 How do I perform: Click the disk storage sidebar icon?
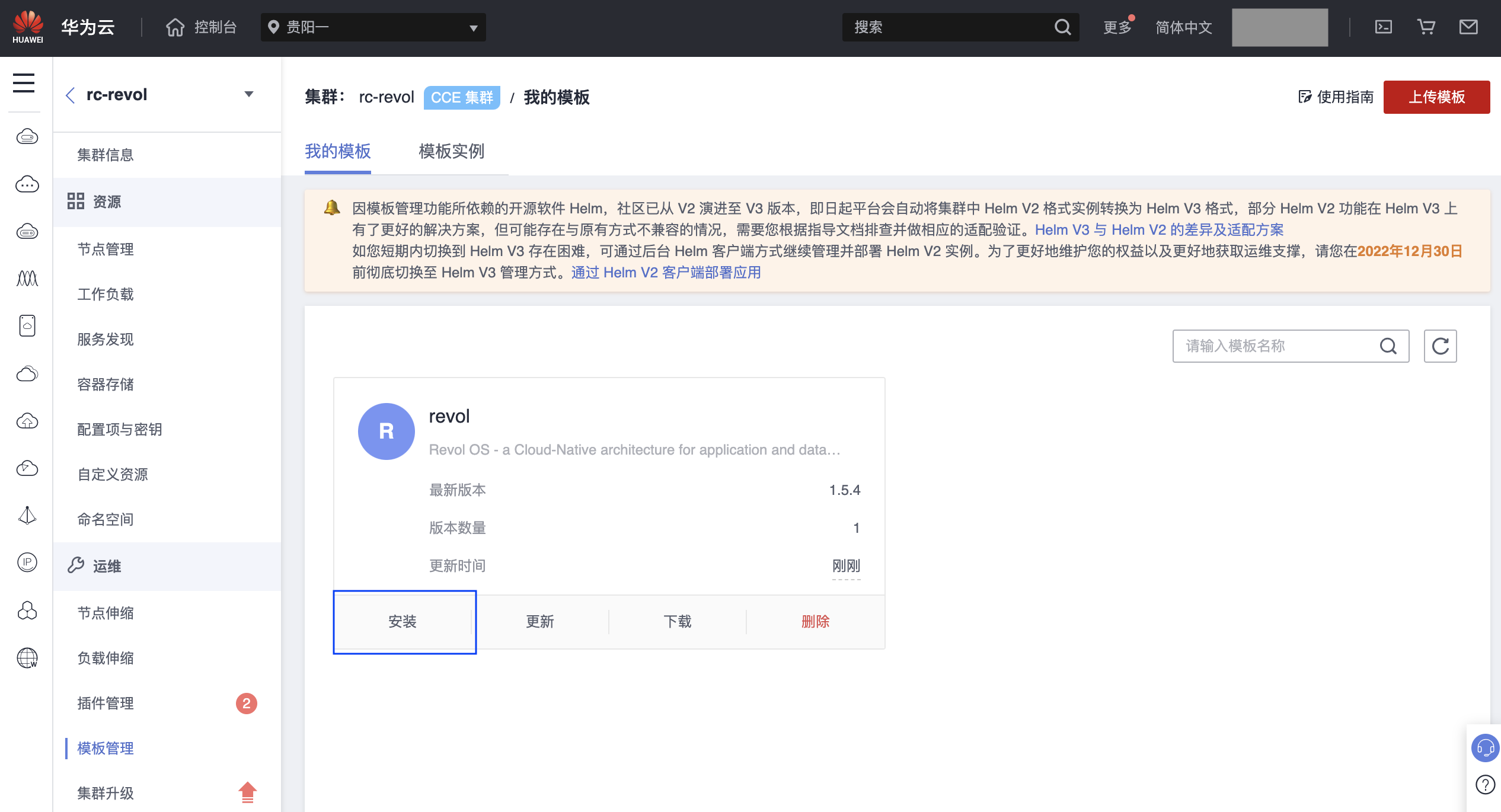(27, 325)
